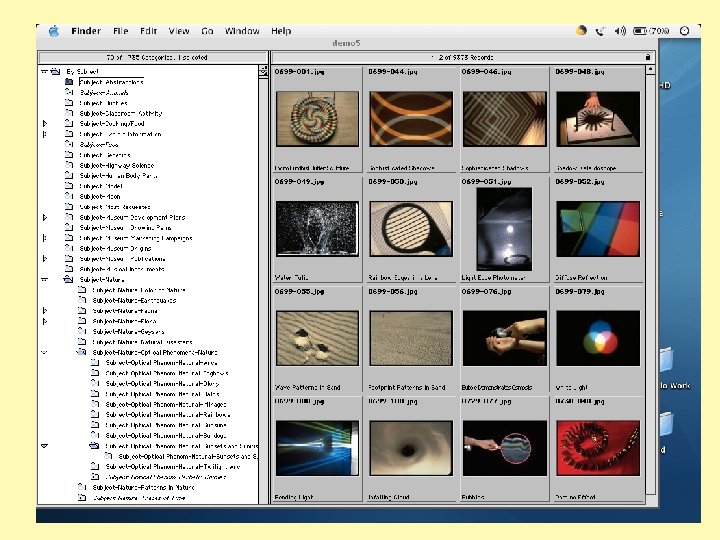Select the Subject-Nature-Earthquakes category

135,300
